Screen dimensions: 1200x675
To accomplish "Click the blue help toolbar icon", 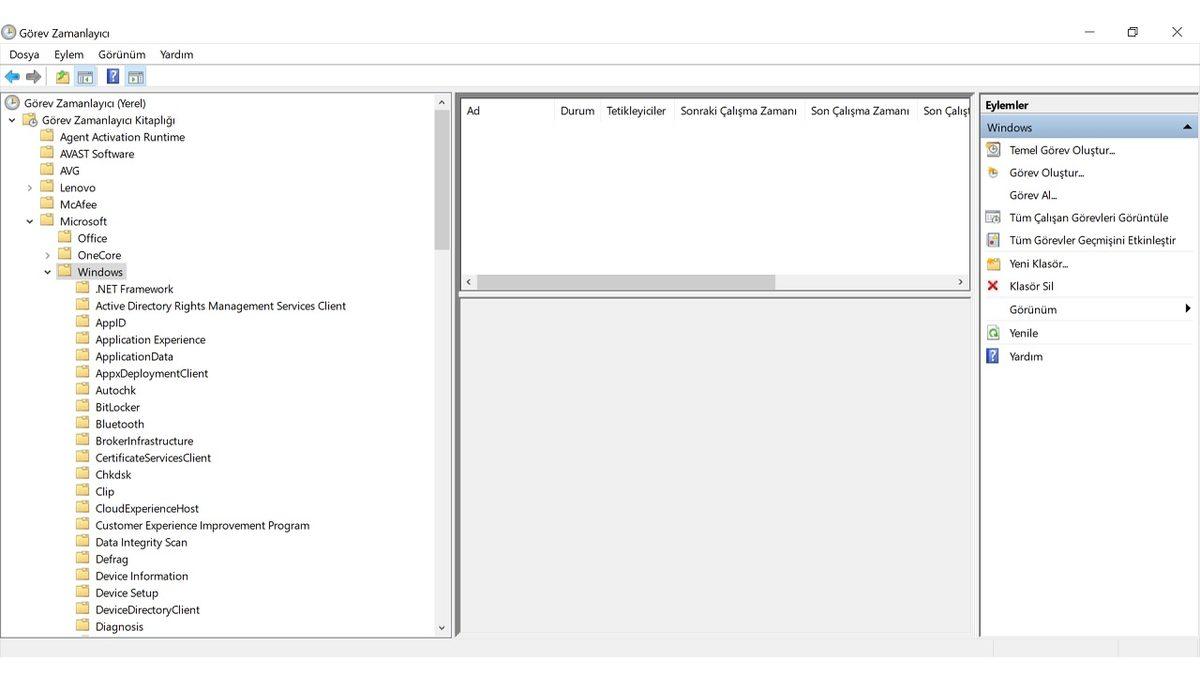I will point(113,77).
